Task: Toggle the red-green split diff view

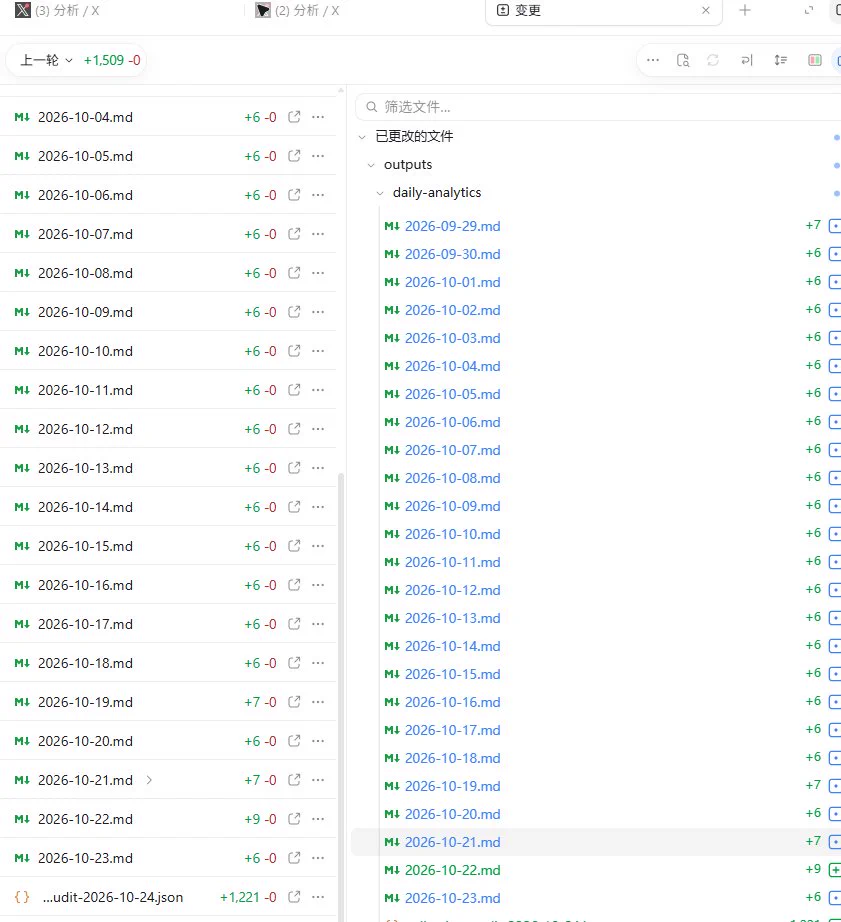Action: pos(815,60)
